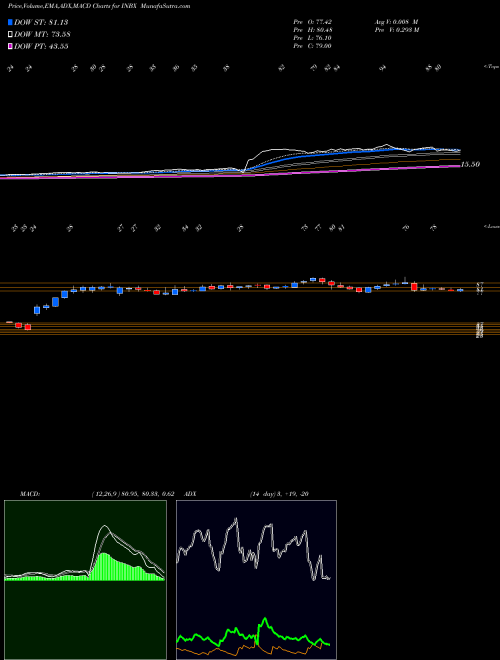Click the MACD panel title
This screenshot has width=500, height=660.
coord(29,494)
